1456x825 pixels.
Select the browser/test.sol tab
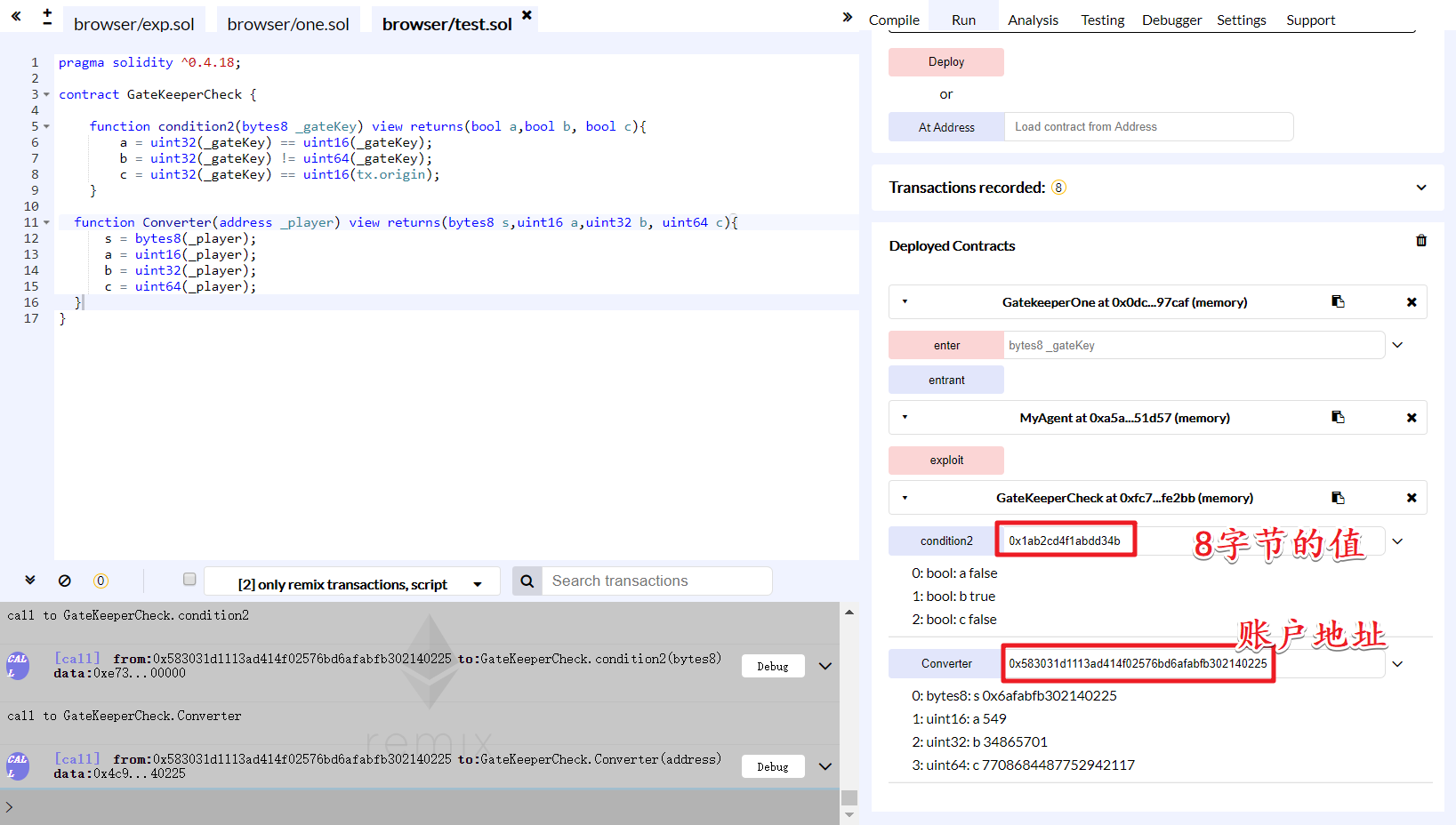pos(446,23)
